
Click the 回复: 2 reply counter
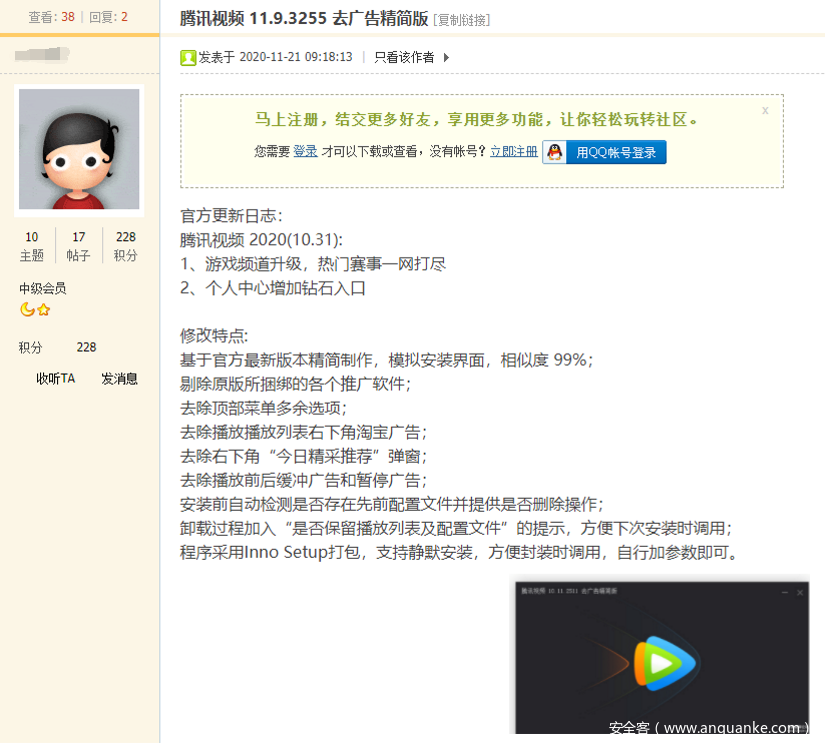coord(108,17)
